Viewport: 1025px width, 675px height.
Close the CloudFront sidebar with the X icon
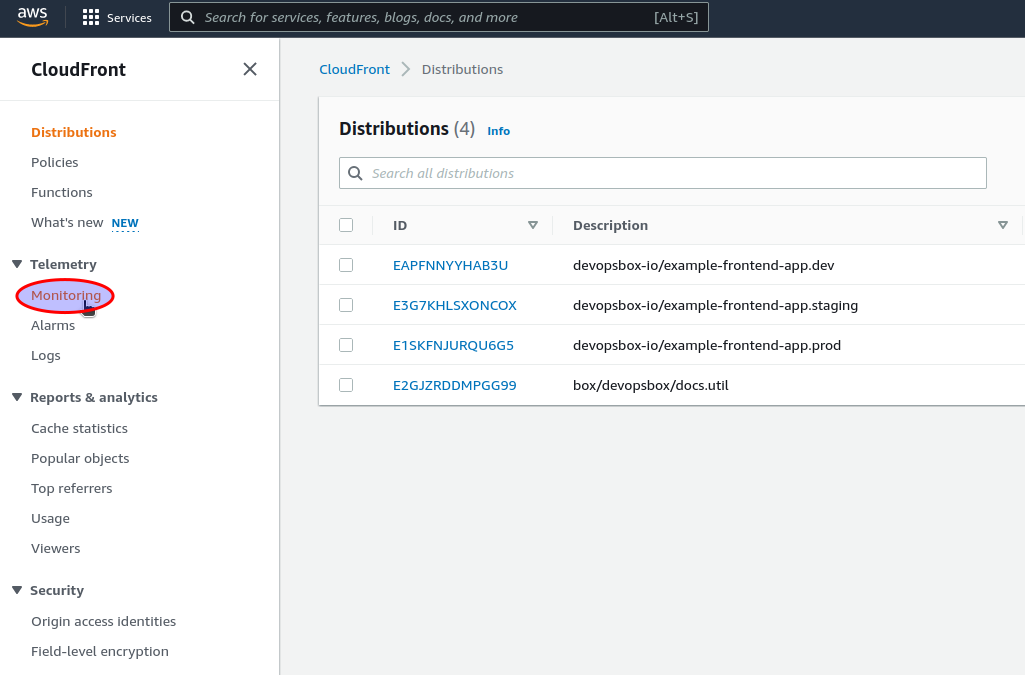point(249,69)
